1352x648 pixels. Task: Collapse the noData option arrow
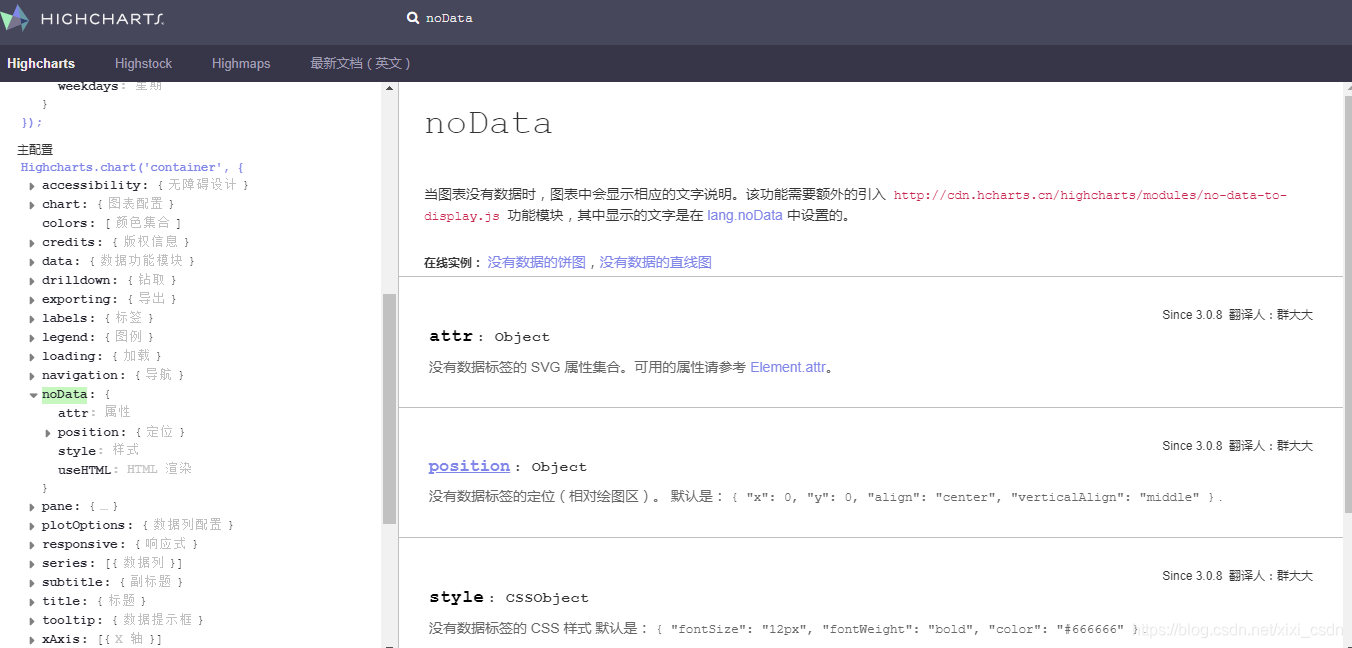[x=33, y=395]
